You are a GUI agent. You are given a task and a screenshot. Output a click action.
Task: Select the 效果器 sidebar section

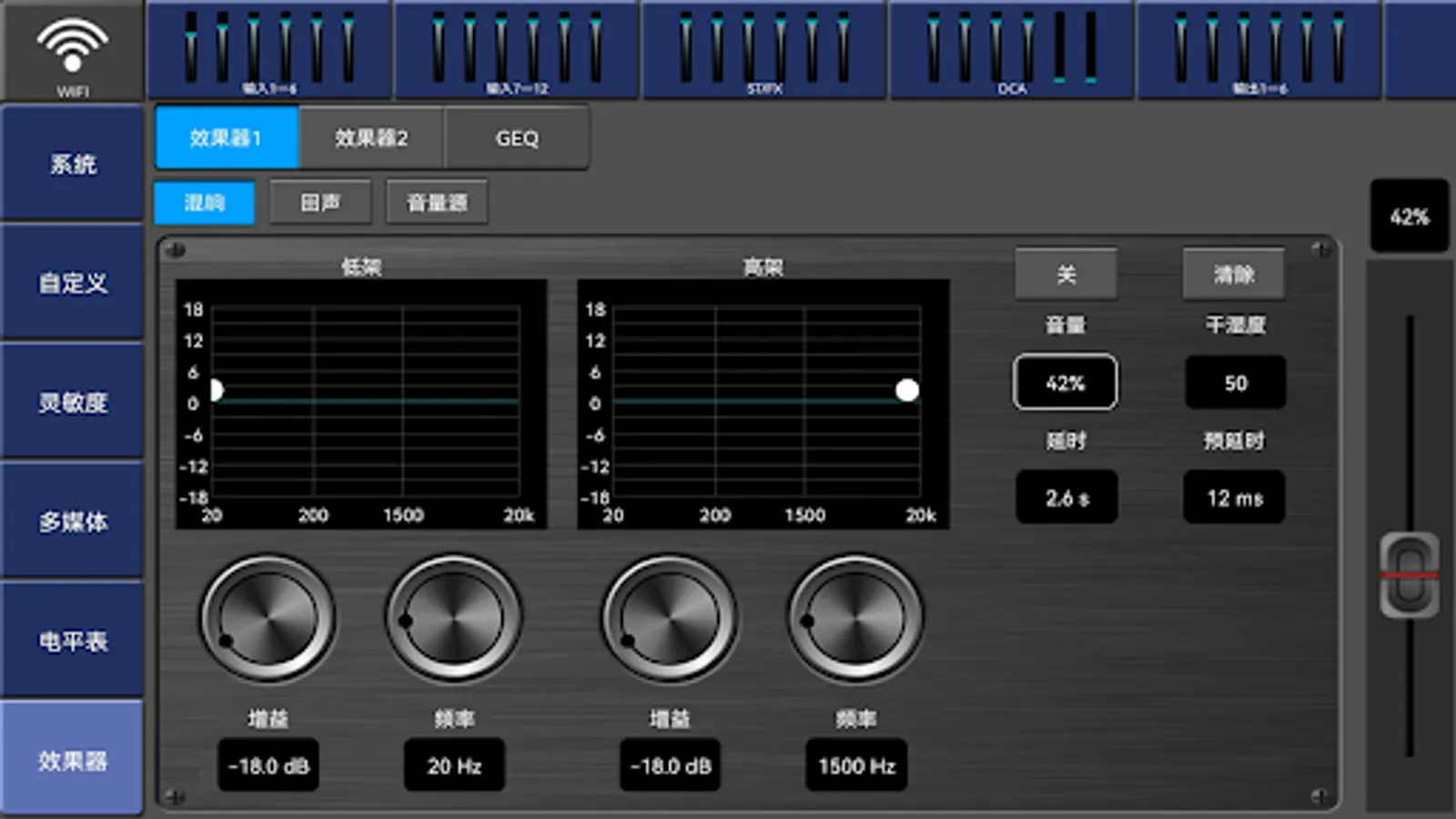click(72, 759)
